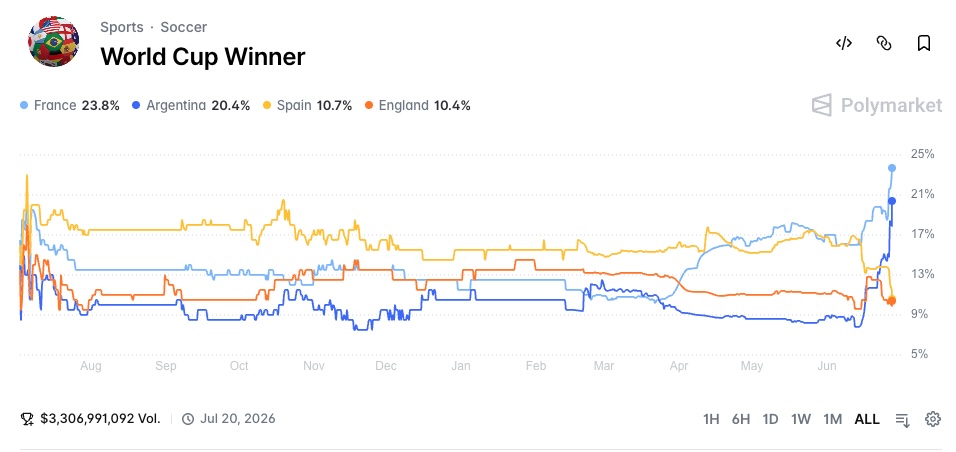
Task: Open the Soccer subcategory link
Action: point(184,27)
